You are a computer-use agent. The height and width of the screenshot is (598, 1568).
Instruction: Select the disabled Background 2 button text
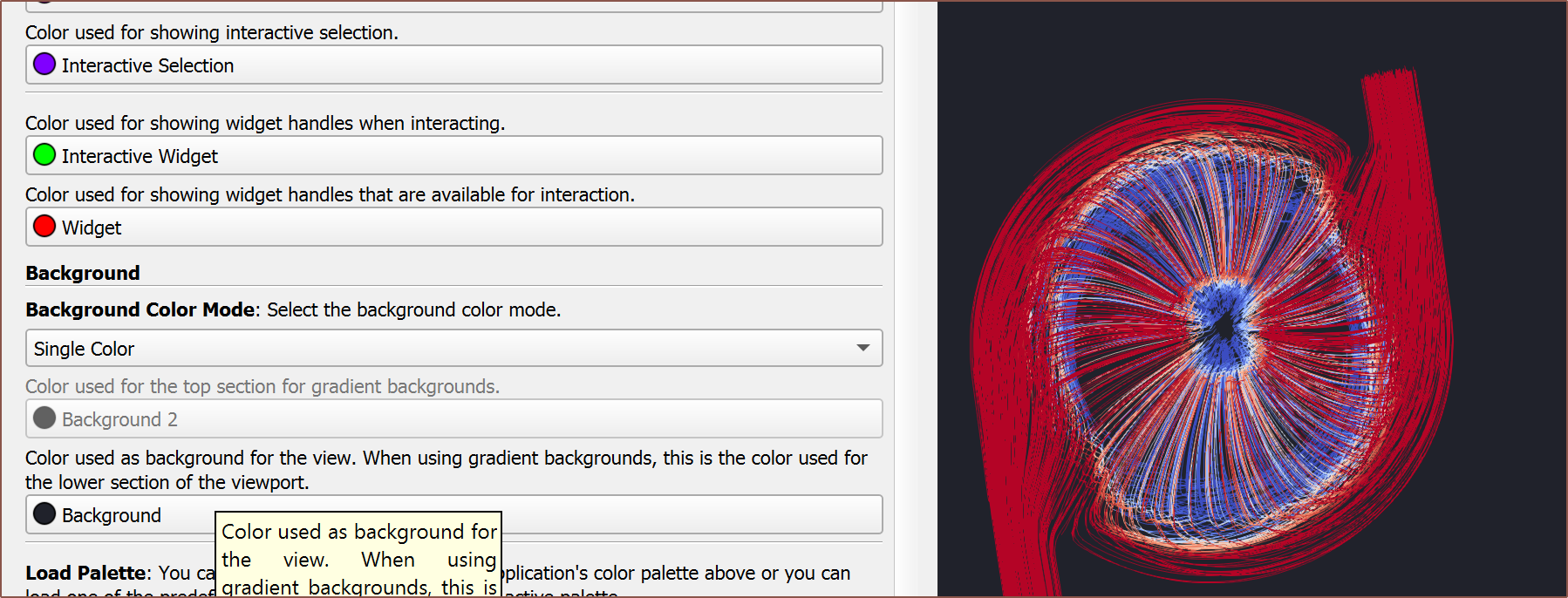click(x=119, y=419)
